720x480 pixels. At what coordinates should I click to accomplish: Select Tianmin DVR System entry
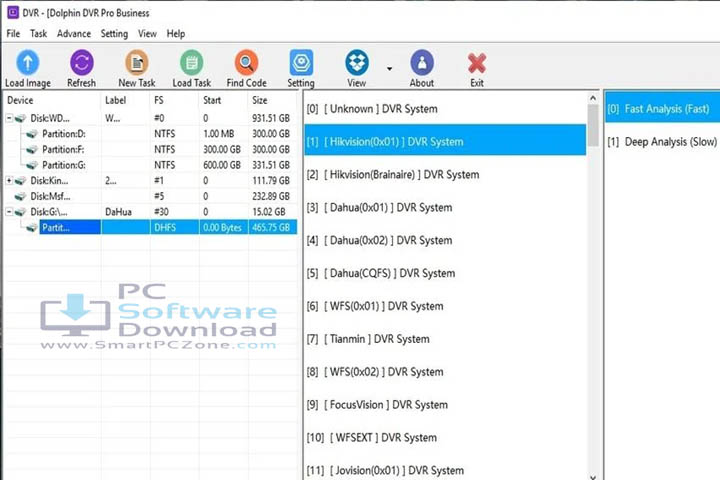444,339
